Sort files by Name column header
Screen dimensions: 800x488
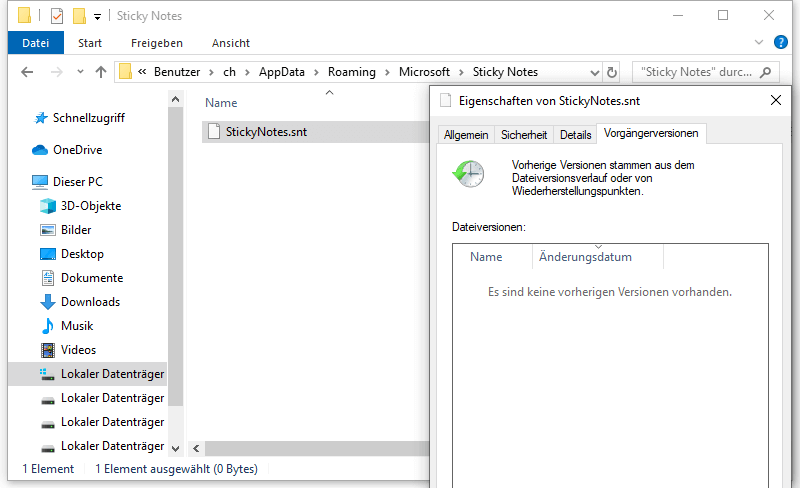click(221, 103)
